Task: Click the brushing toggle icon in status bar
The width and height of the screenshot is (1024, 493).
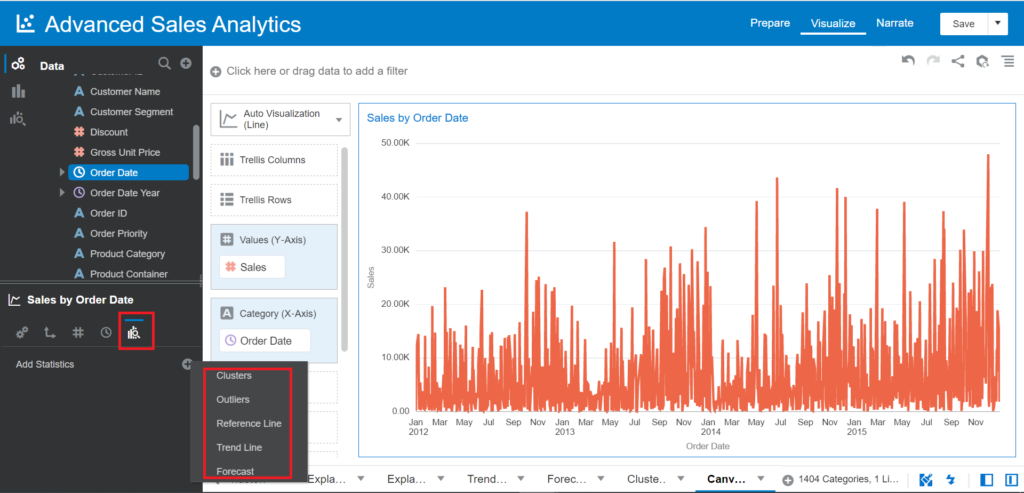Action: click(925, 480)
